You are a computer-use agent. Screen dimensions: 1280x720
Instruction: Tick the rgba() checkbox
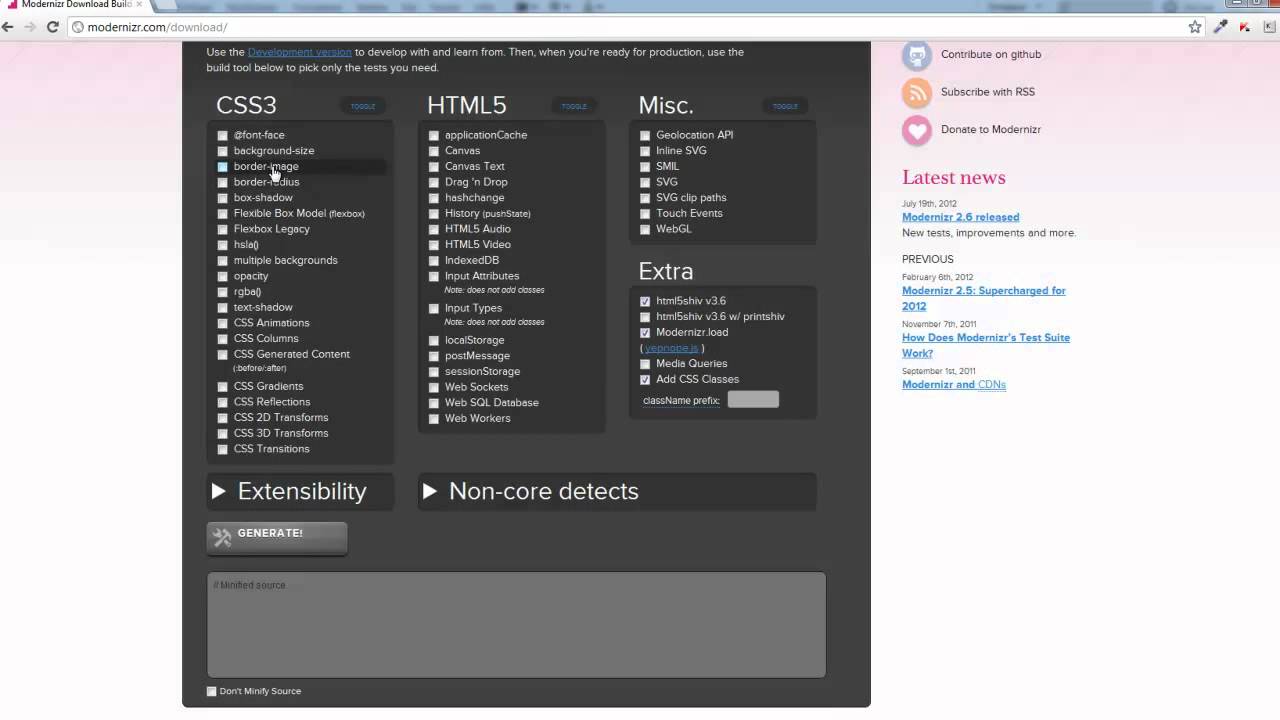[x=223, y=292]
